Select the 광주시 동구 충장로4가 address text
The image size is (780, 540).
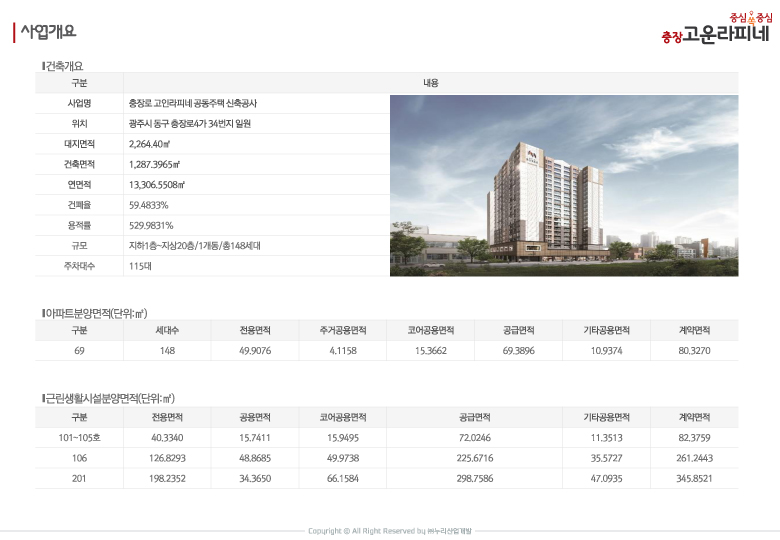(x=190, y=124)
